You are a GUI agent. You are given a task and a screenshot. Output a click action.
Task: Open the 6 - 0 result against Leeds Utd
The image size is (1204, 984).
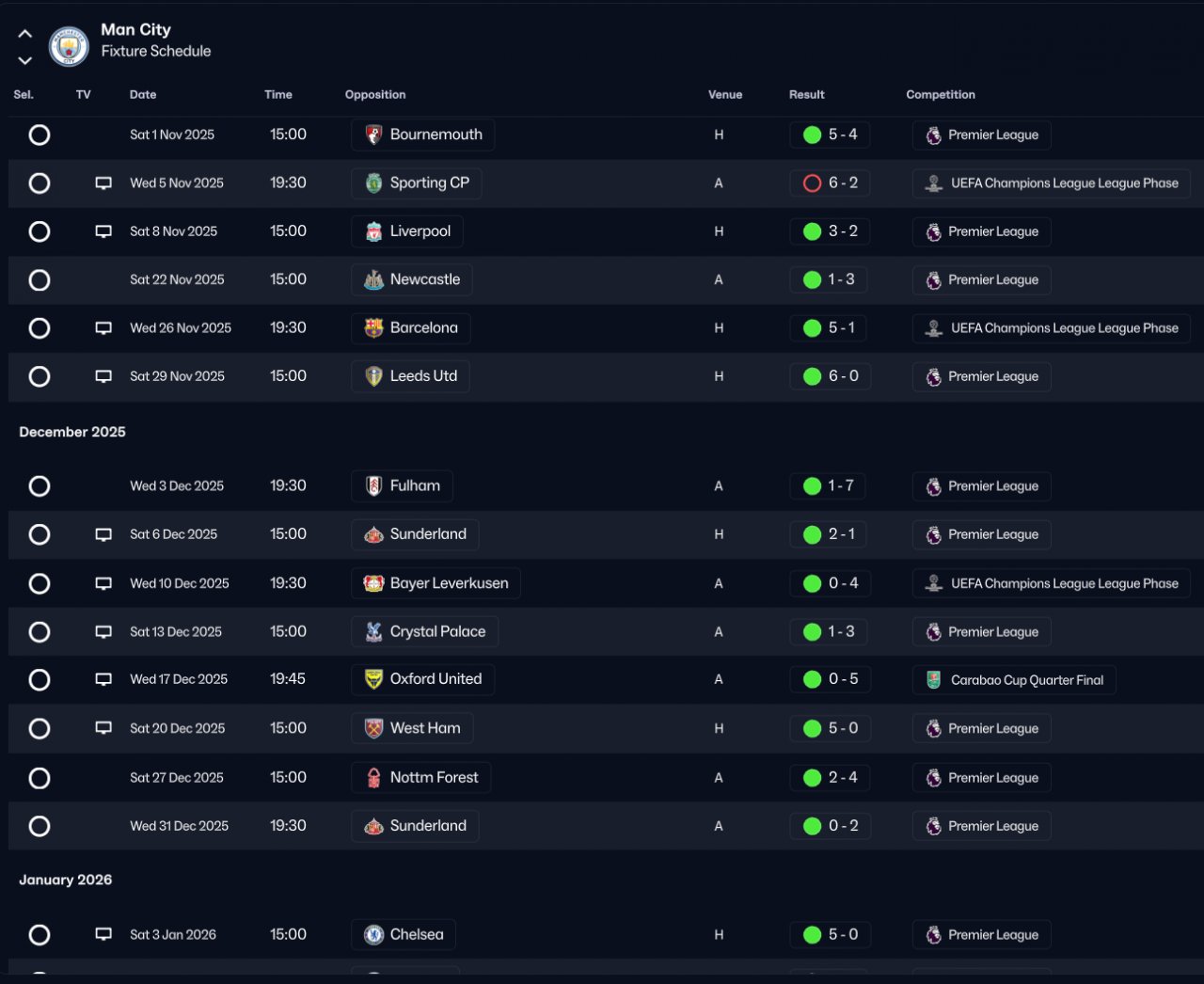pos(843,376)
